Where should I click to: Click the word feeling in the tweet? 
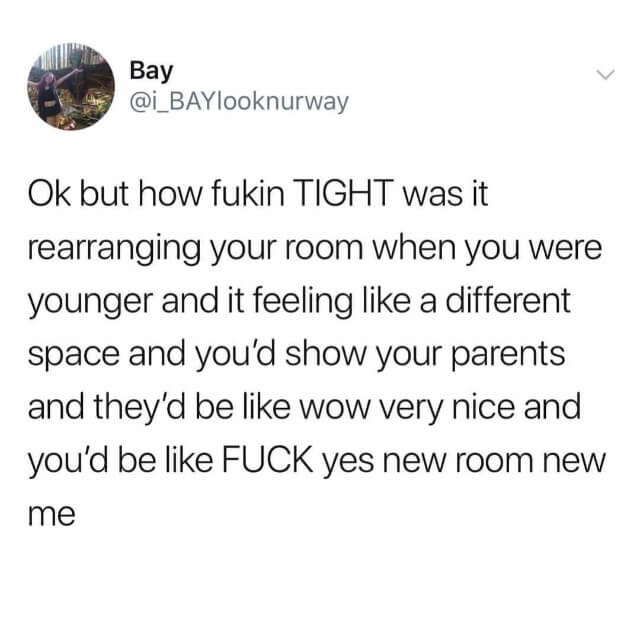(302, 303)
